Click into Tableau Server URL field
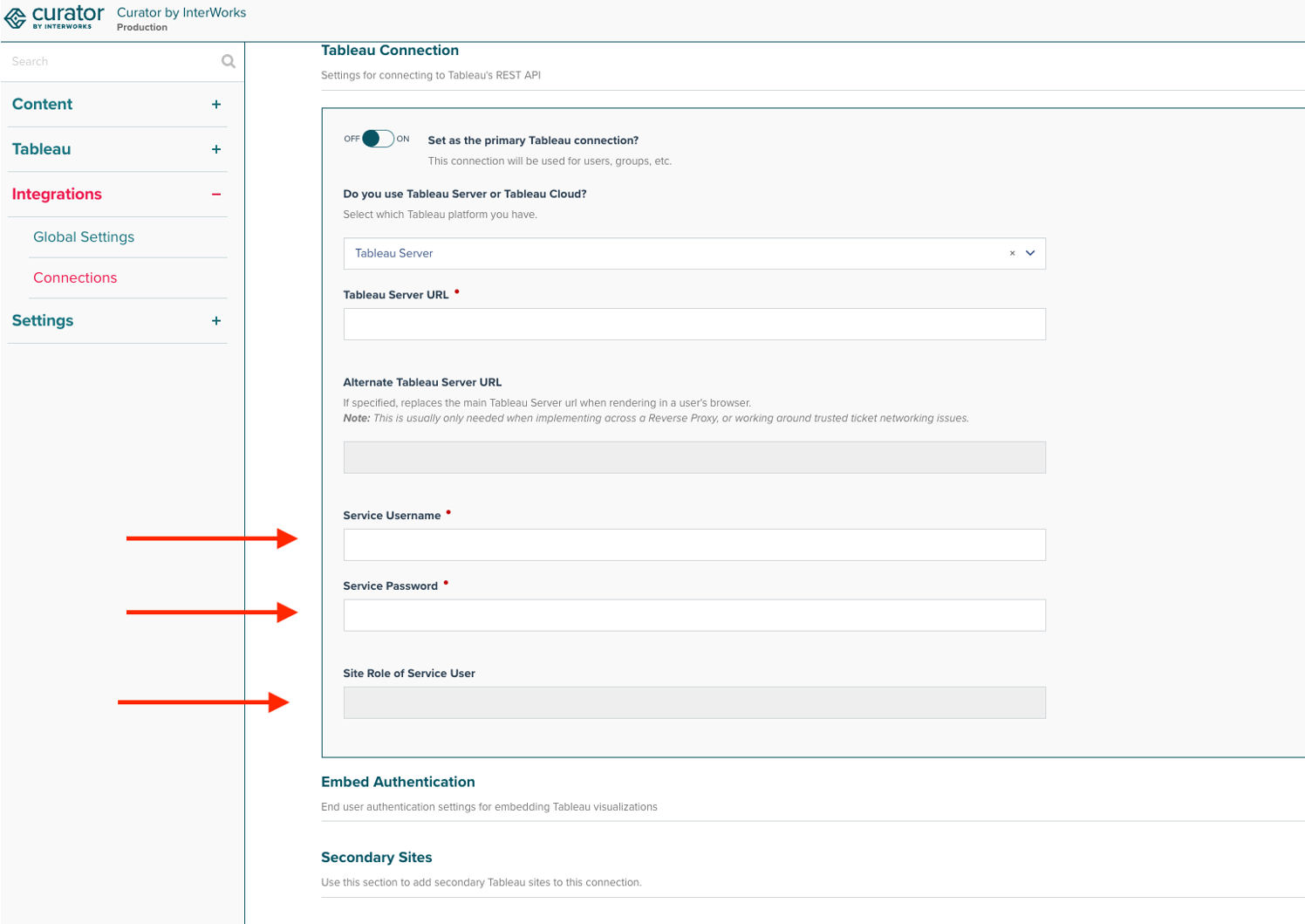The height and width of the screenshot is (924, 1305). coord(694,324)
